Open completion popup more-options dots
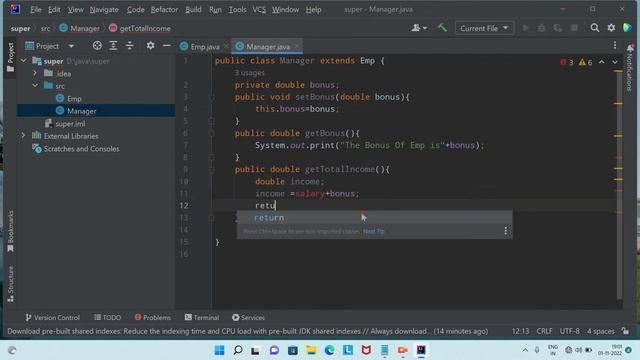Viewport: 640px width, 360px height. [x=505, y=231]
